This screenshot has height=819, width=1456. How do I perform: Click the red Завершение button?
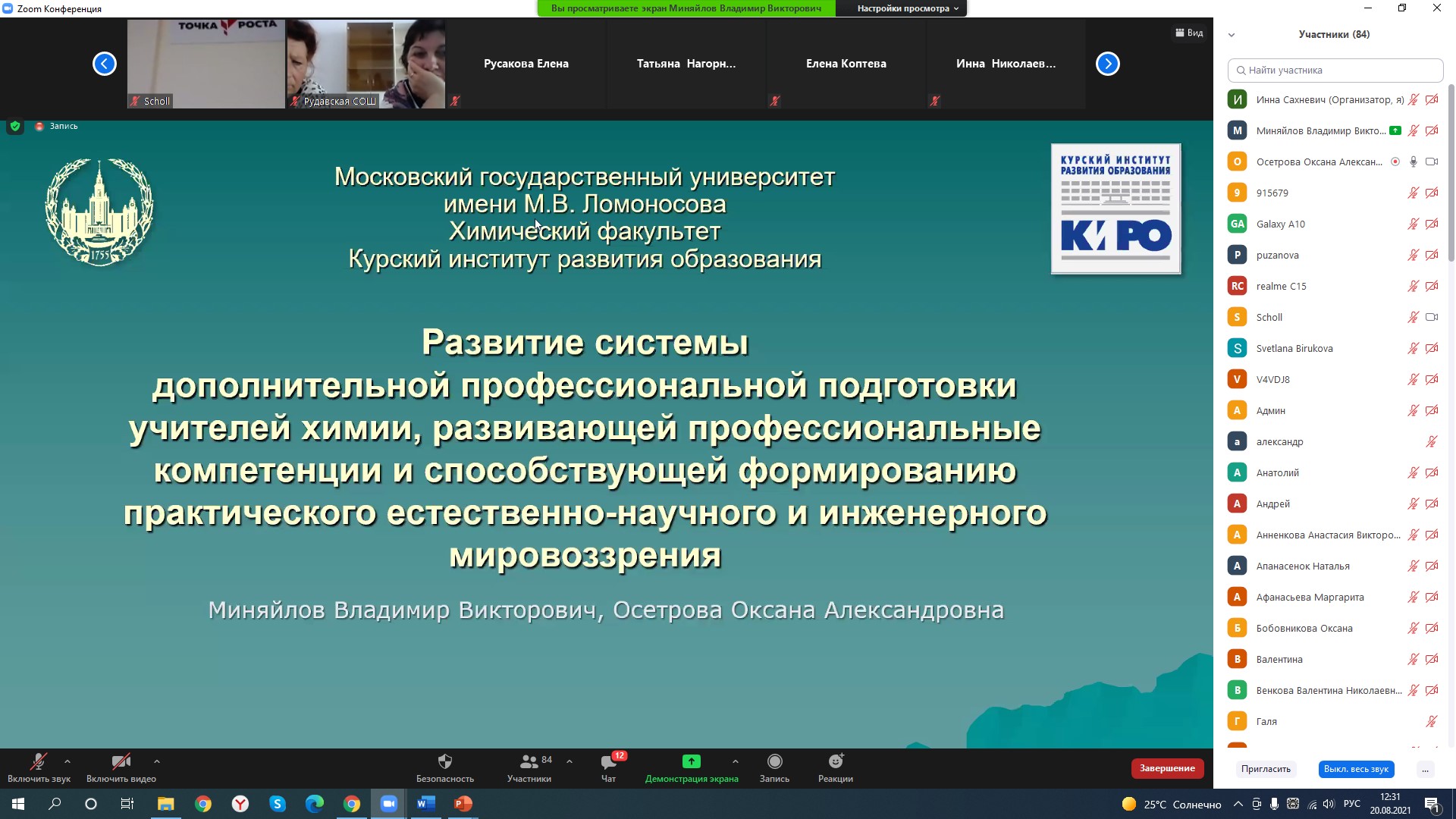pyautogui.click(x=1167, y=768)
